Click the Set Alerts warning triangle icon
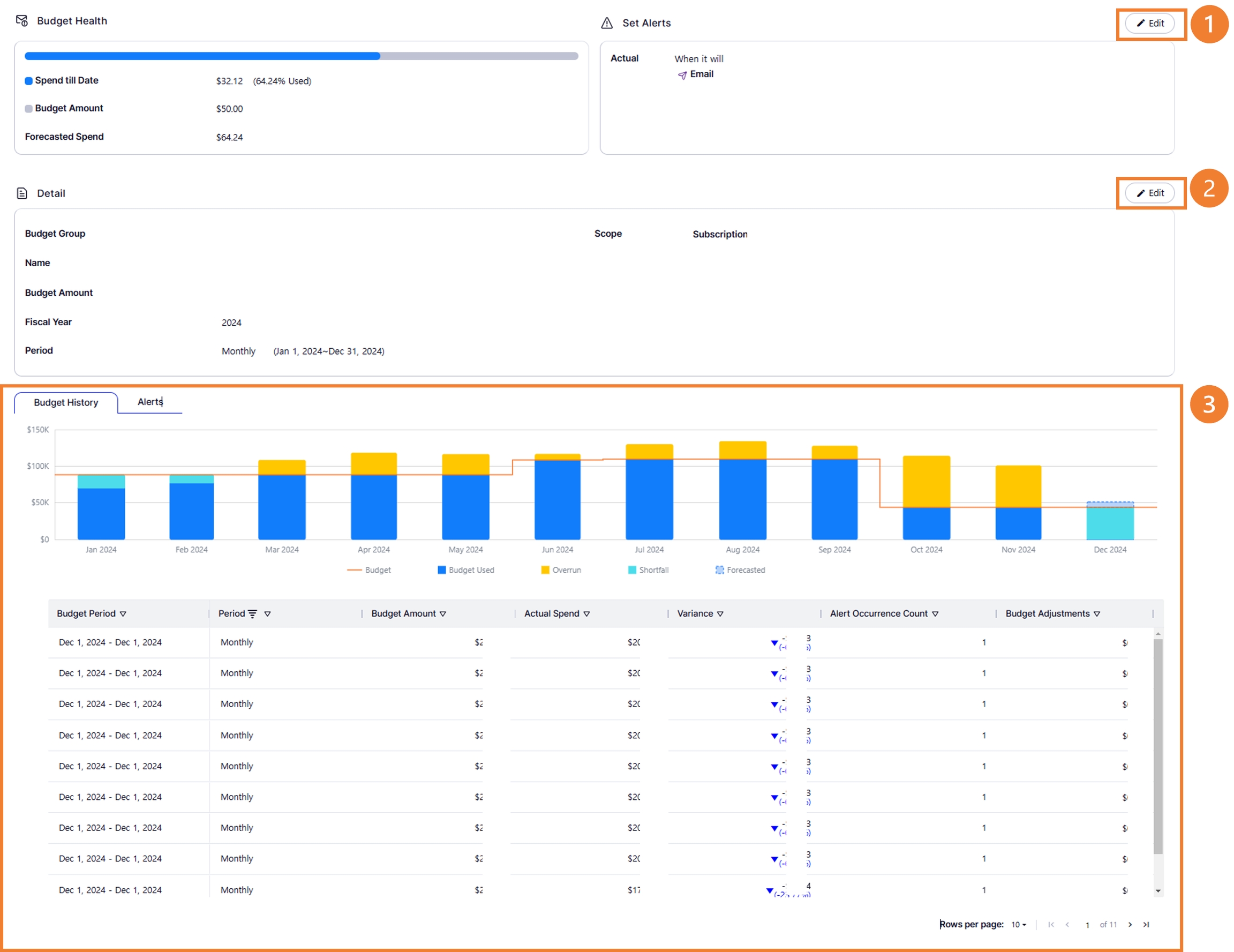1234x952 pixels. (607, 23)
